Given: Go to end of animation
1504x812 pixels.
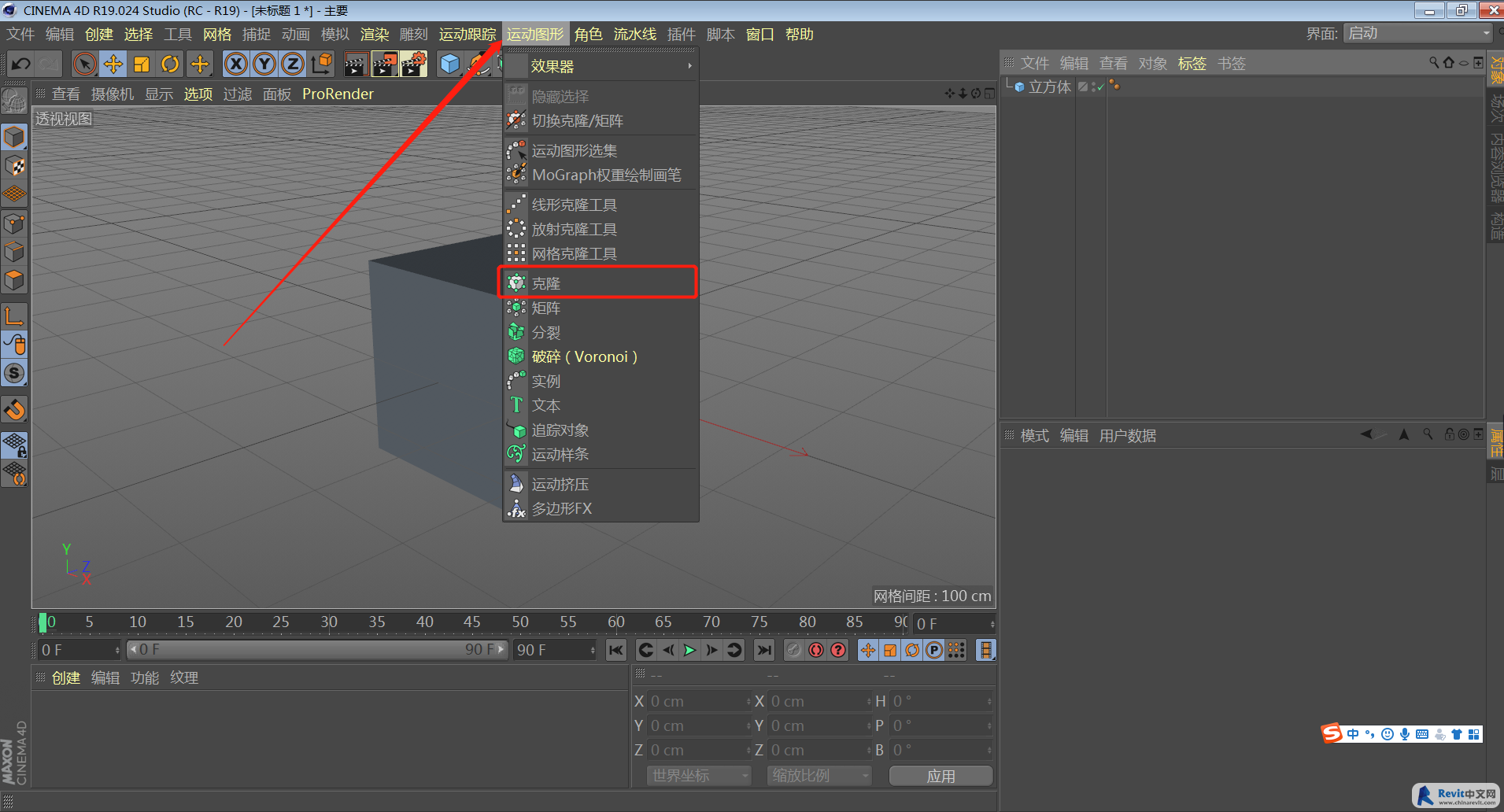Looking at the screenshot, I should pyautogui.click(x=763, y=650).
